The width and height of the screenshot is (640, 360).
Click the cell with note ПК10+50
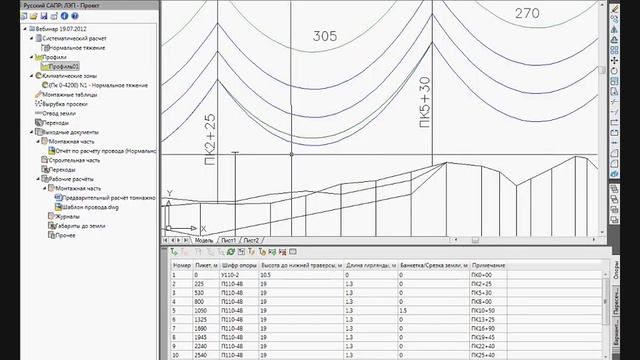point(489,311)
